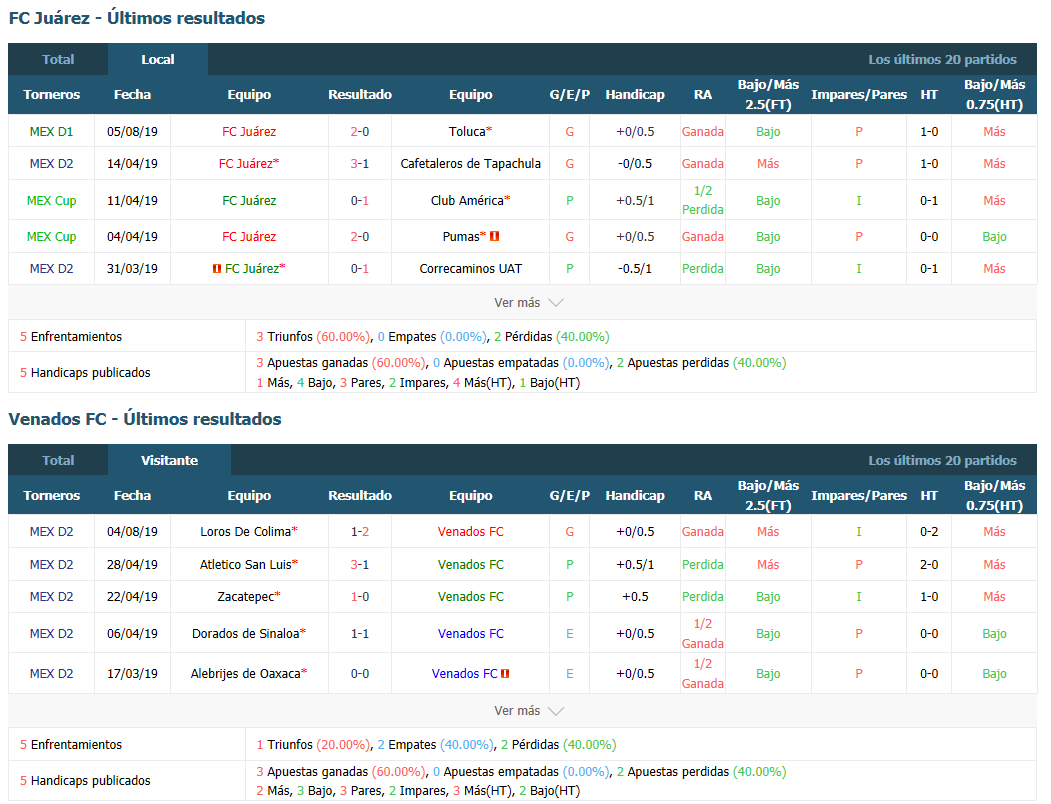Viewport: 1051px width, 804px height.
Task: Click the red card icon before FC Juárez, 31/03/19 row
Action: click(x=217, y=268)
